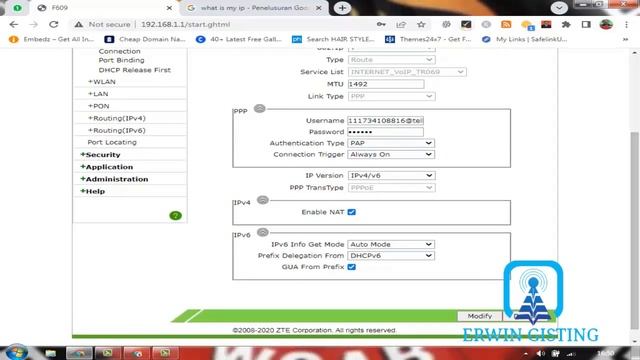Expand the LAN menu
The width and height of the screenshot is (640, 360).
[98, 94]
